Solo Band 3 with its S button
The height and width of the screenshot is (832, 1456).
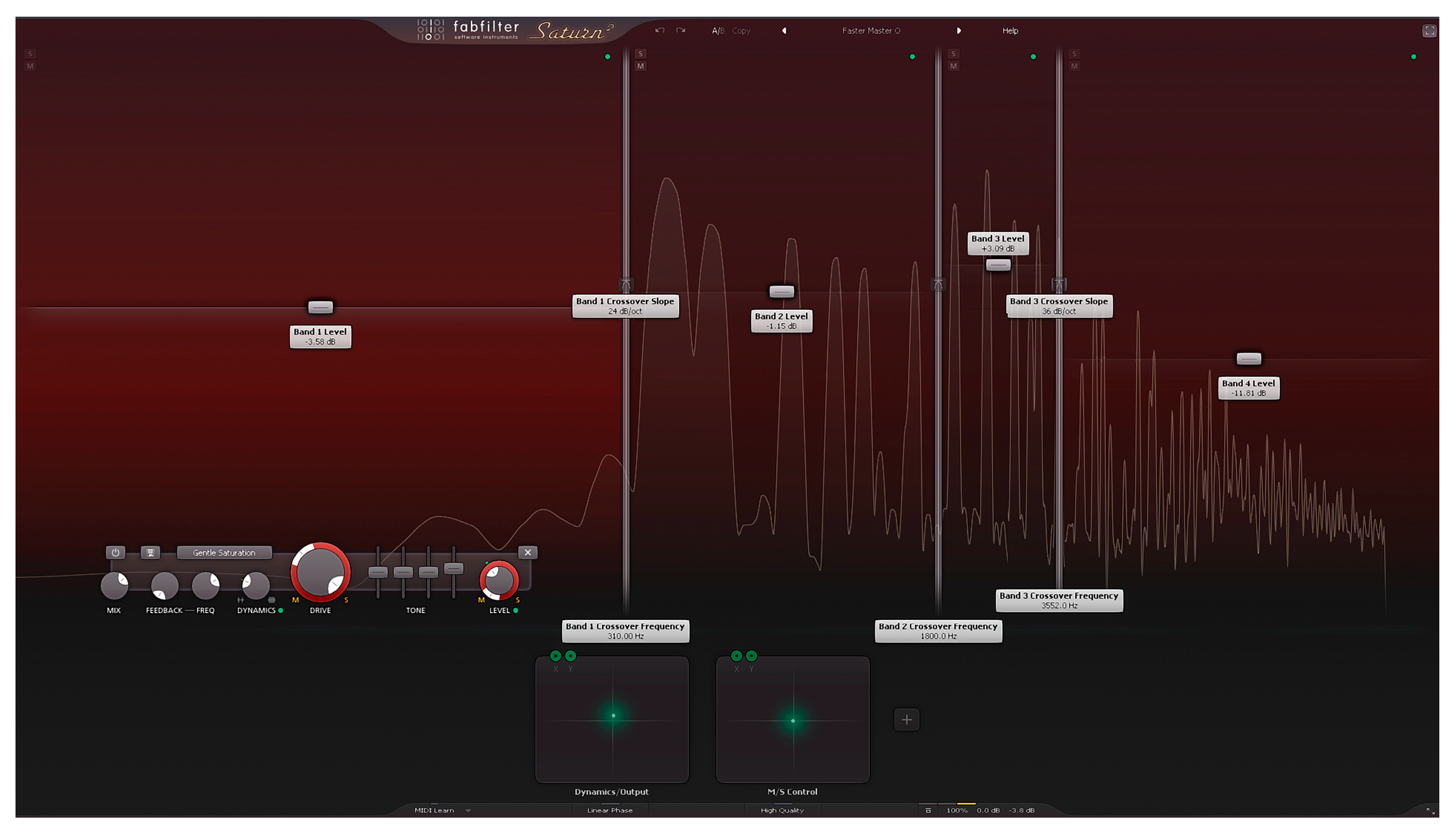[953, 54]
